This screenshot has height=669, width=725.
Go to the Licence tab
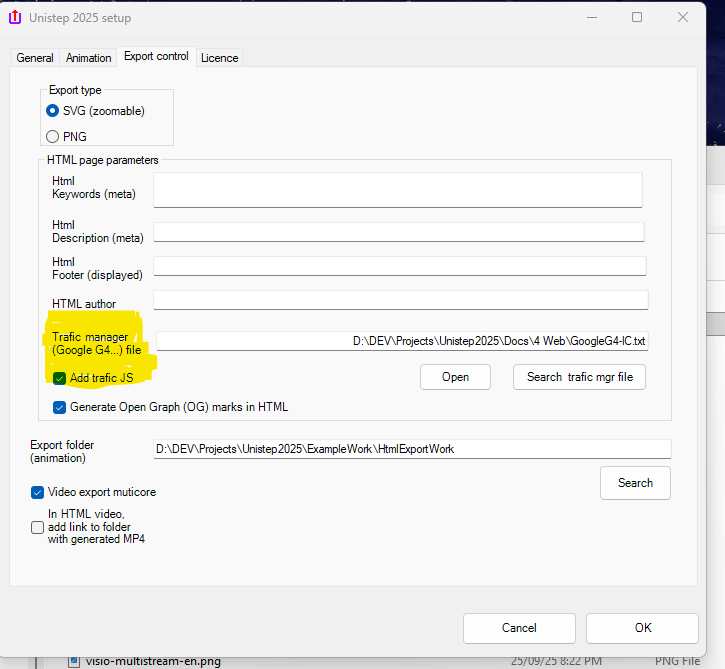tap(219, 58)
